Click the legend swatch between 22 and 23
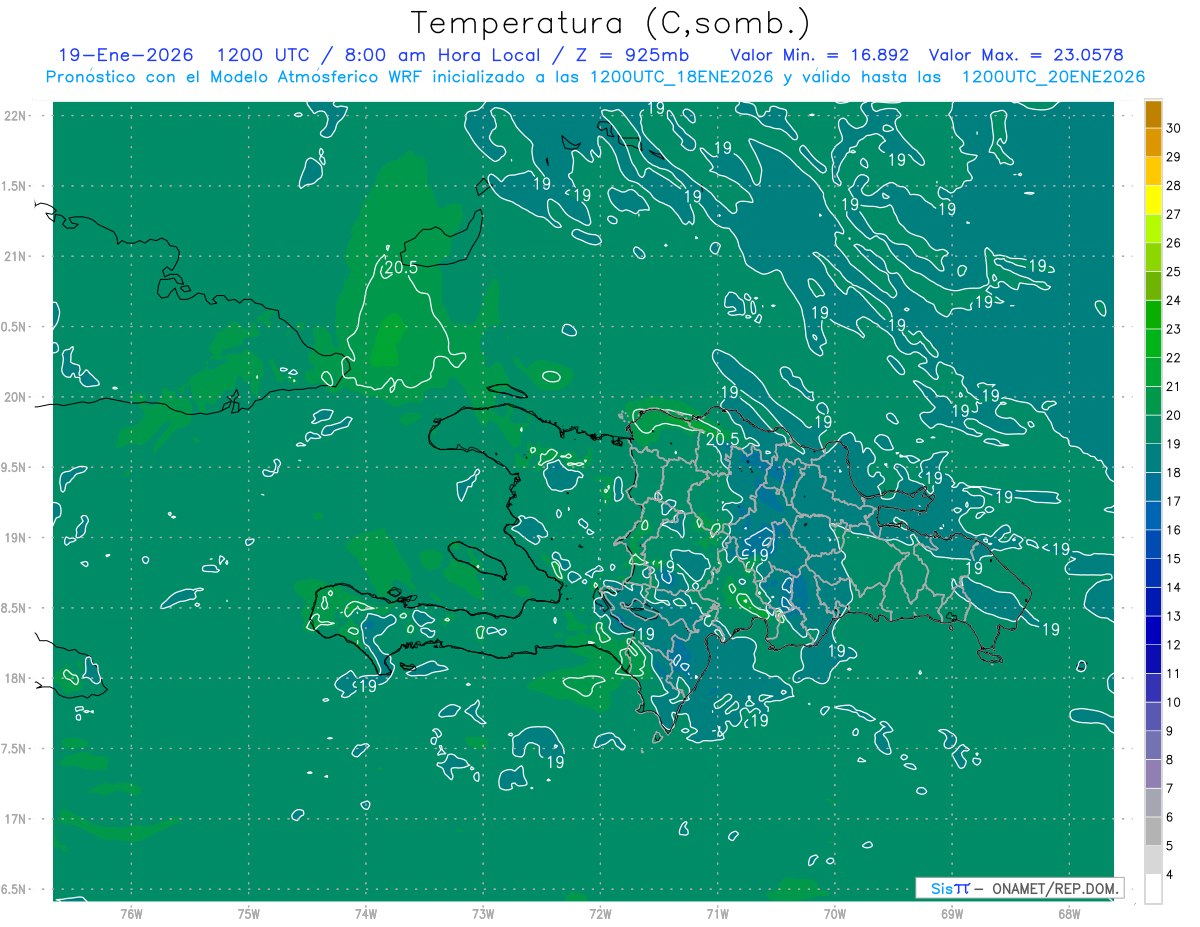 [x=1153, y=344]
